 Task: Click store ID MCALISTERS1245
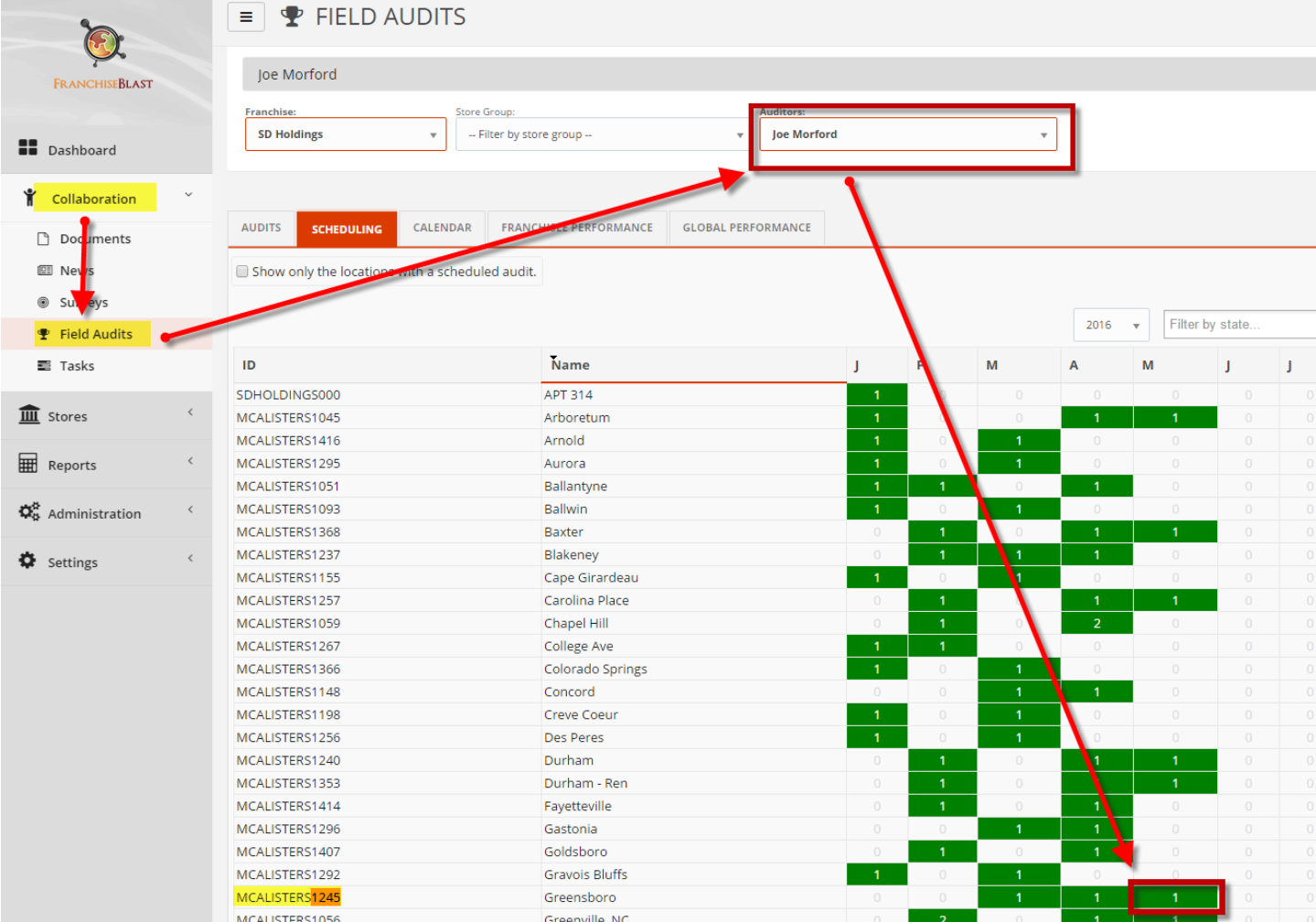288,897
